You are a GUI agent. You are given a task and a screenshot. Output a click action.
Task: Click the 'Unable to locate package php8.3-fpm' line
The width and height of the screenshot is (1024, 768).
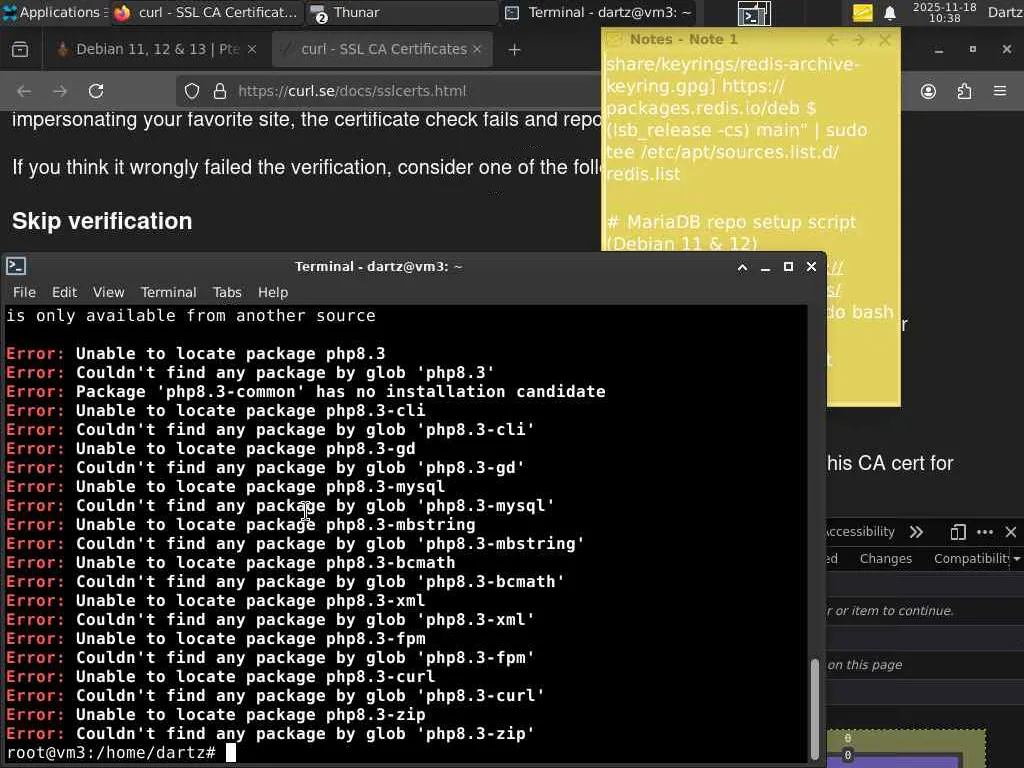tap(216, 639)
